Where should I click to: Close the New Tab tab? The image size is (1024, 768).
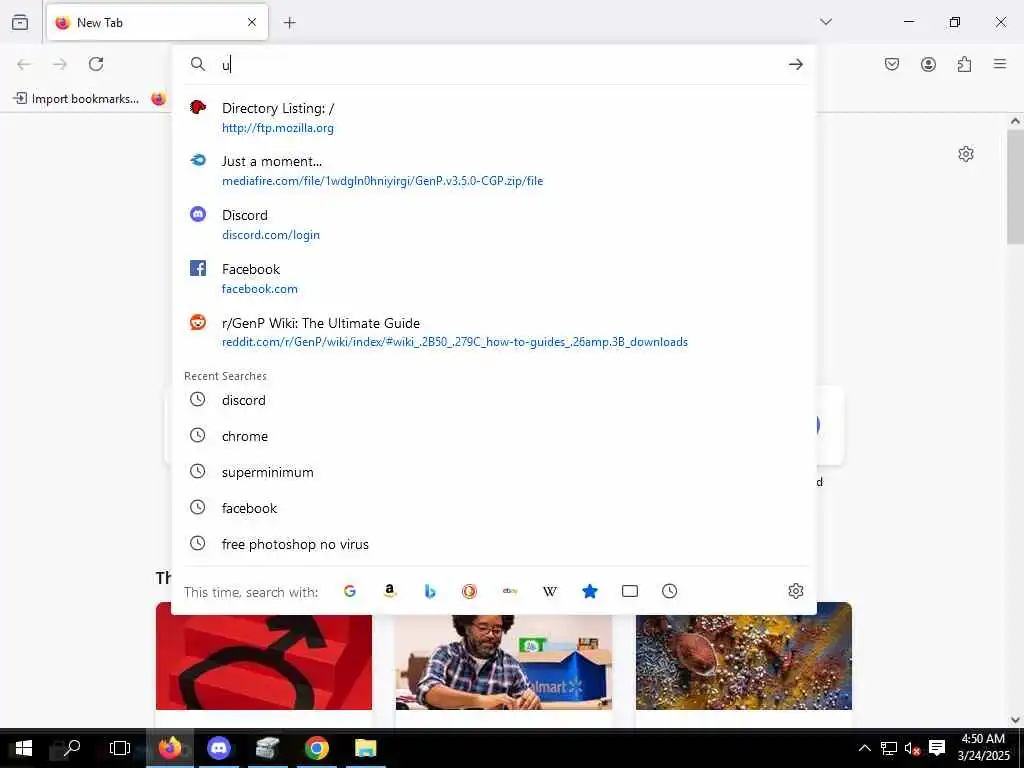251,22
